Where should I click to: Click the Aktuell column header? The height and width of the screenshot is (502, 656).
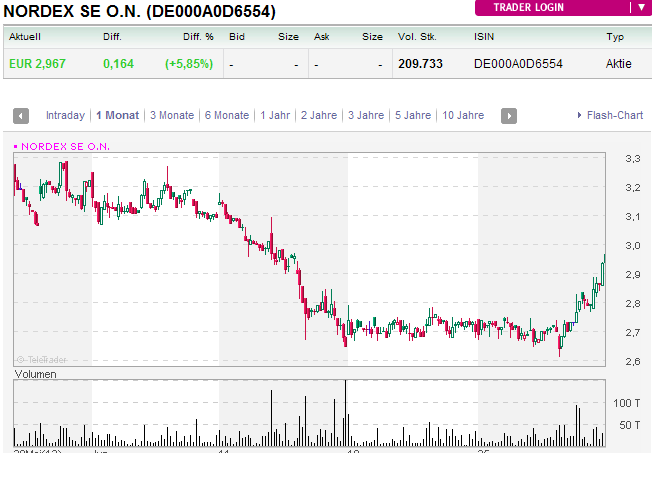tap(25, 37)
